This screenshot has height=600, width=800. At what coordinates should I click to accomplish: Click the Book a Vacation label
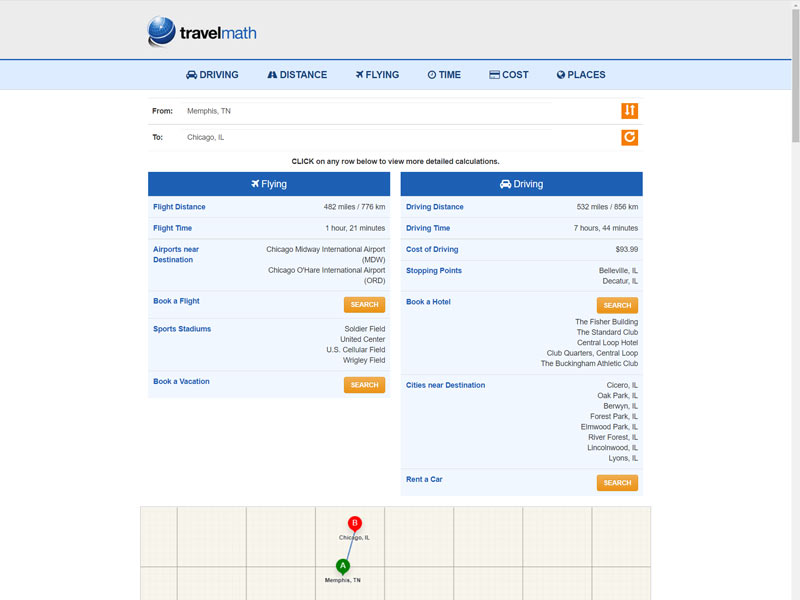(181, 381)
